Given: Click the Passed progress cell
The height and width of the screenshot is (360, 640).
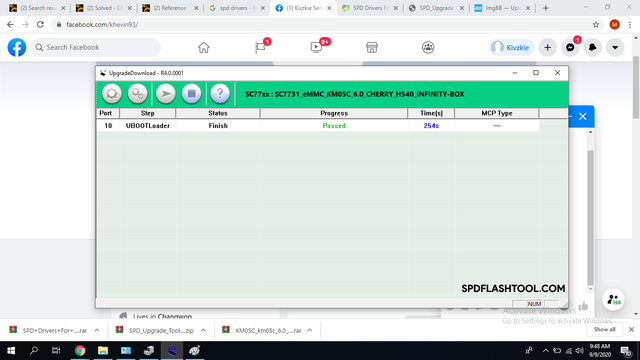Looking at the screenshot, I should tap(334, 126).
